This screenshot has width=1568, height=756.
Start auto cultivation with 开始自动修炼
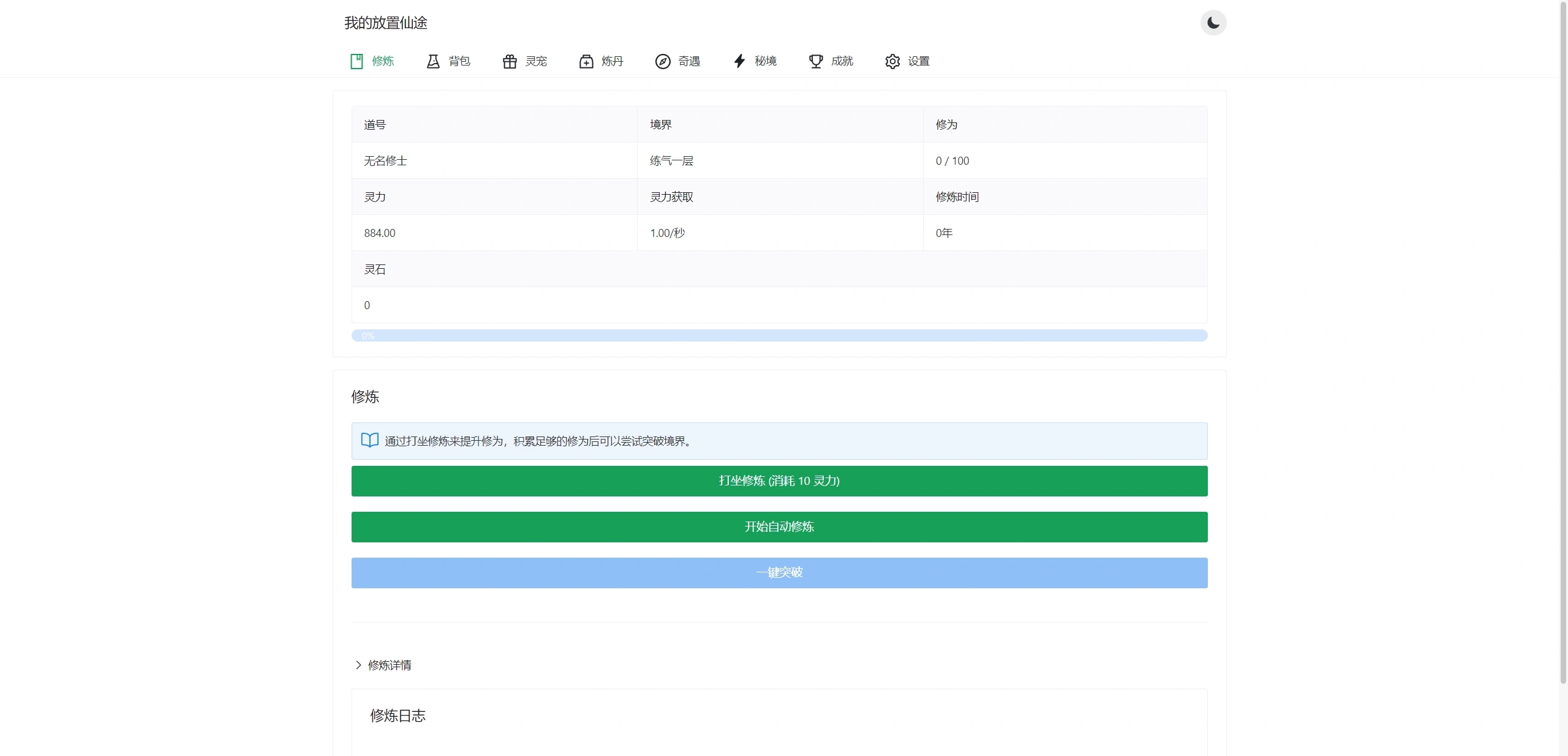pos(779,527)
